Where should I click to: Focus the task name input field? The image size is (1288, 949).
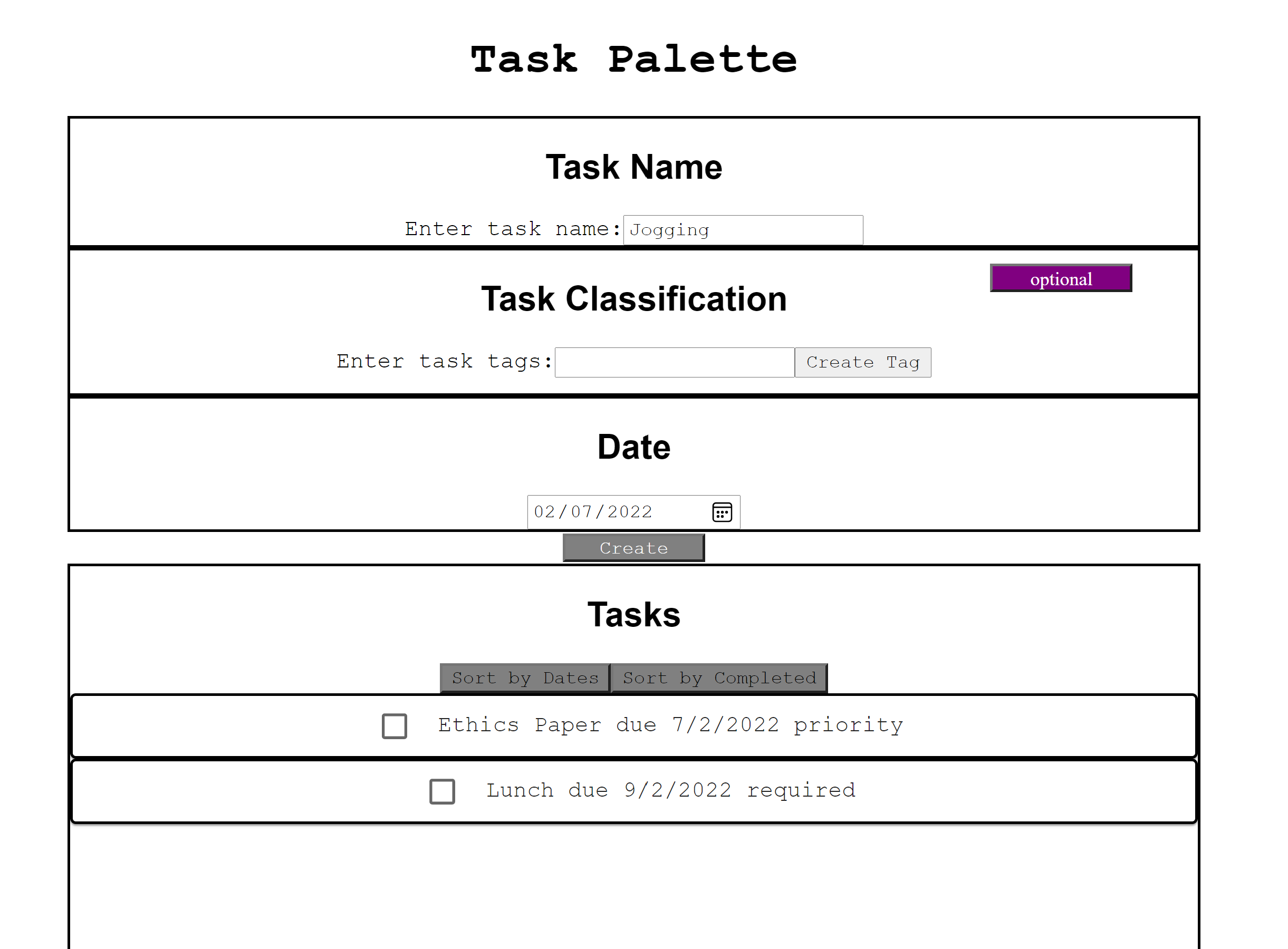pos(743,230)
